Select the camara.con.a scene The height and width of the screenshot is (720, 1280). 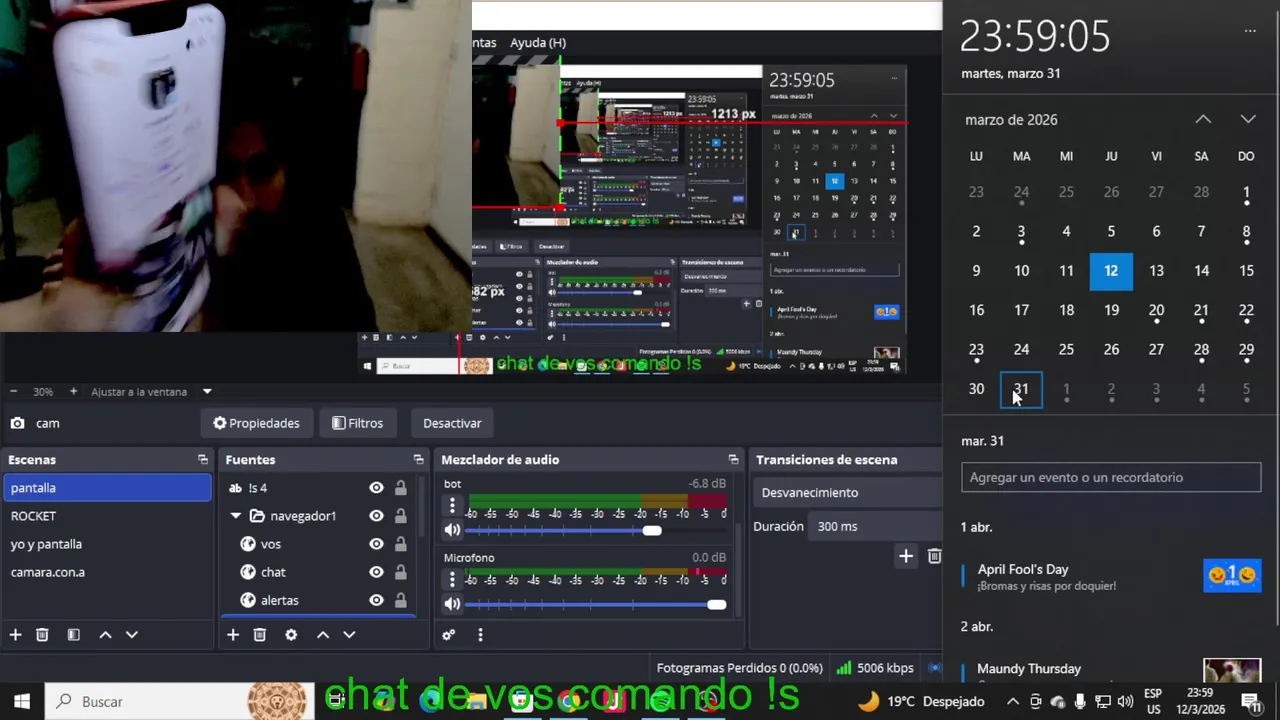click(108, 572)
